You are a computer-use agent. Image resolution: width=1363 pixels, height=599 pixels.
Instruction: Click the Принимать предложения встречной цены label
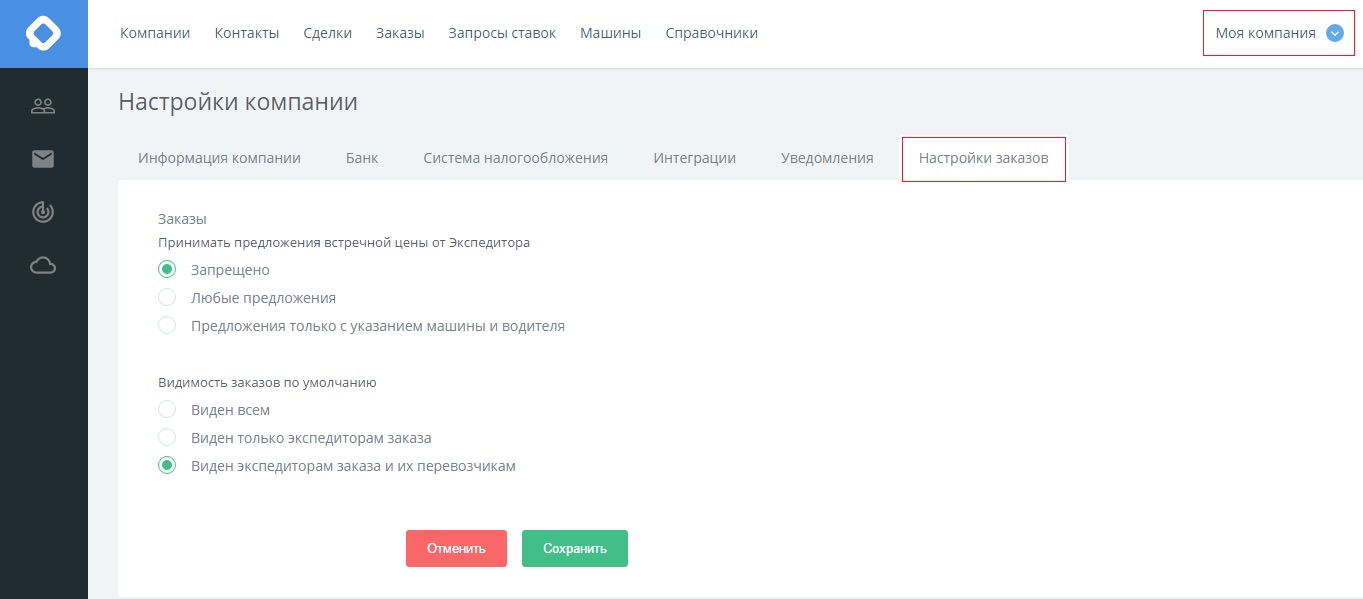point(344,242)
